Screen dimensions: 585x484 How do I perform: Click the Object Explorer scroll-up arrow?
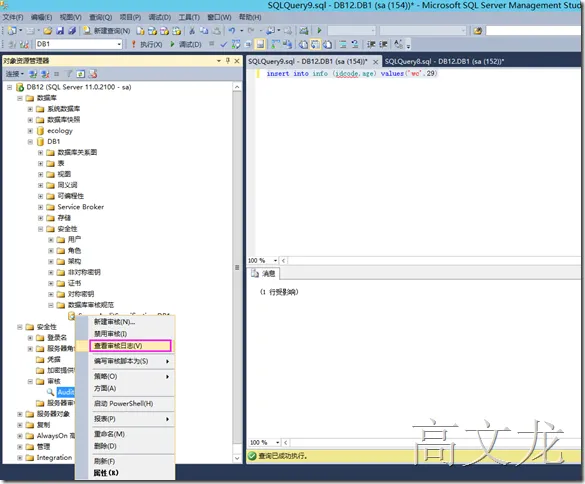point(237,87)
